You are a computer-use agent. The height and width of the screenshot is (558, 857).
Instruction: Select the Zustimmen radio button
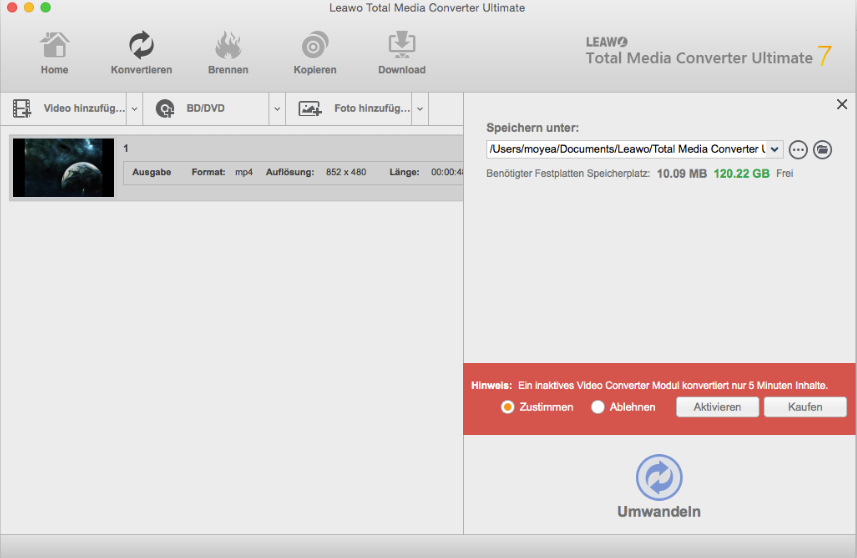pyautogui.click(x=507, y=407)
